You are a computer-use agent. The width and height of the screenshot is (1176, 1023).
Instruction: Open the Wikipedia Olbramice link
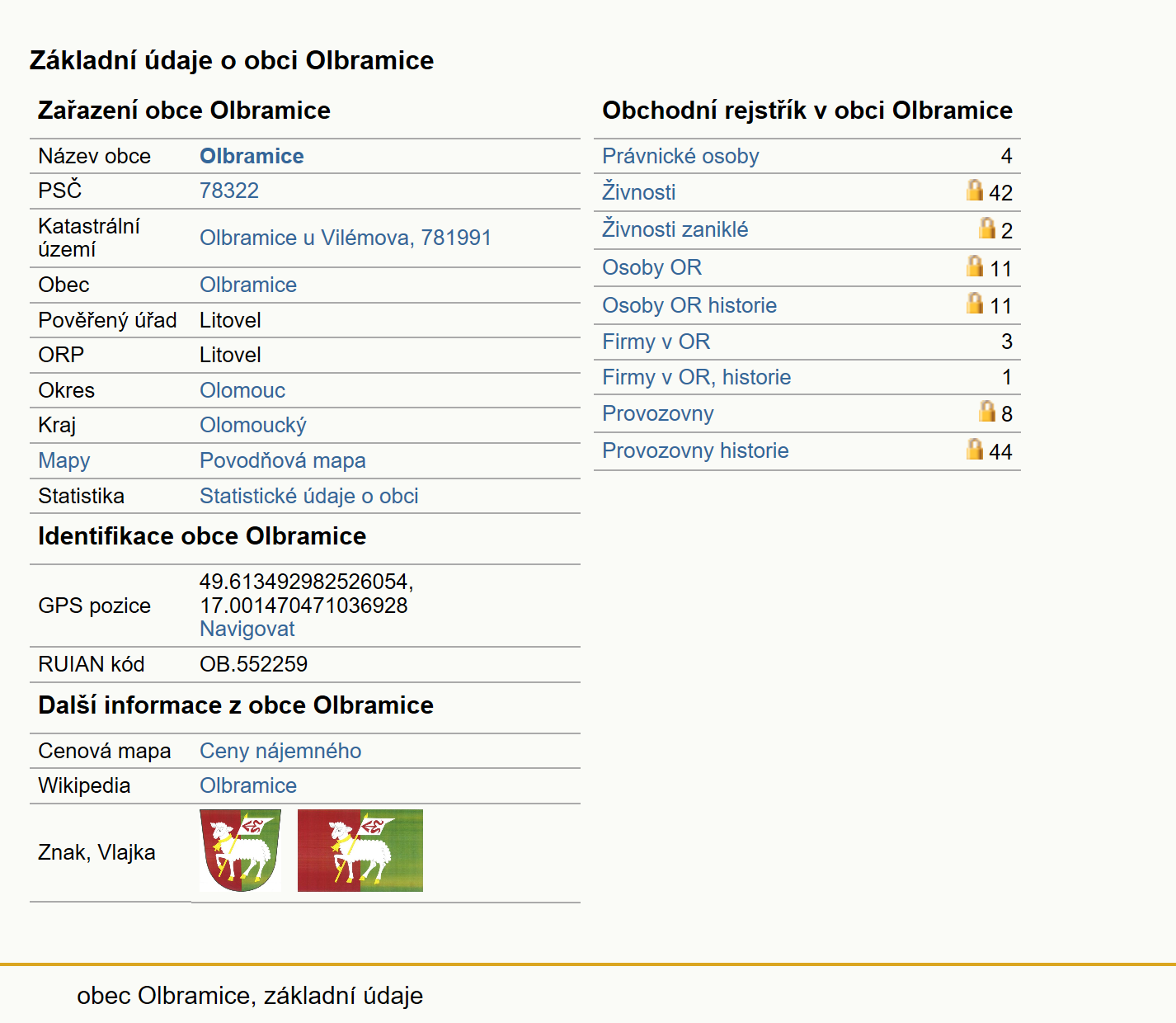pyautogui.click(x=248, y=785)
